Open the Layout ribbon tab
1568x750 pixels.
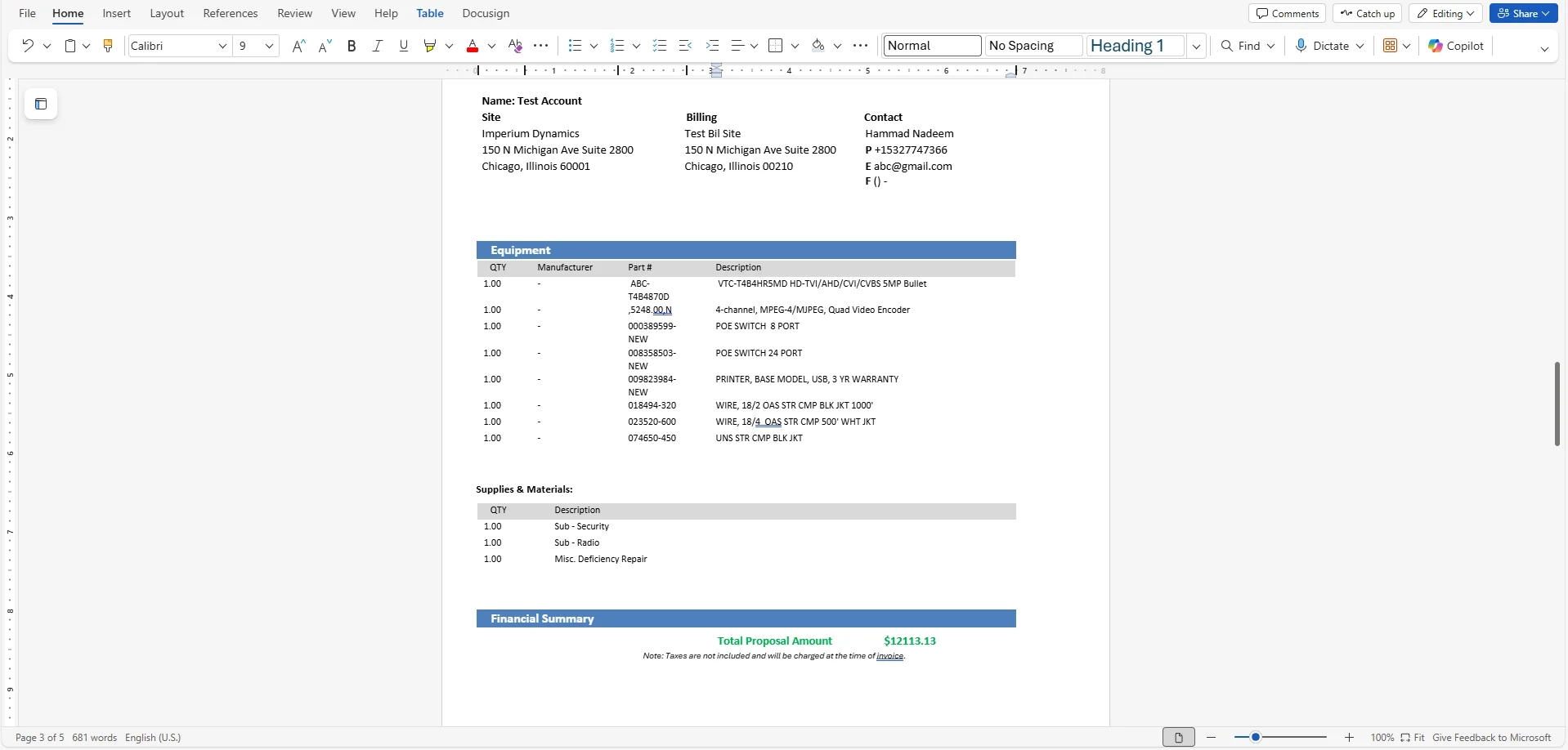click(167, 13)
